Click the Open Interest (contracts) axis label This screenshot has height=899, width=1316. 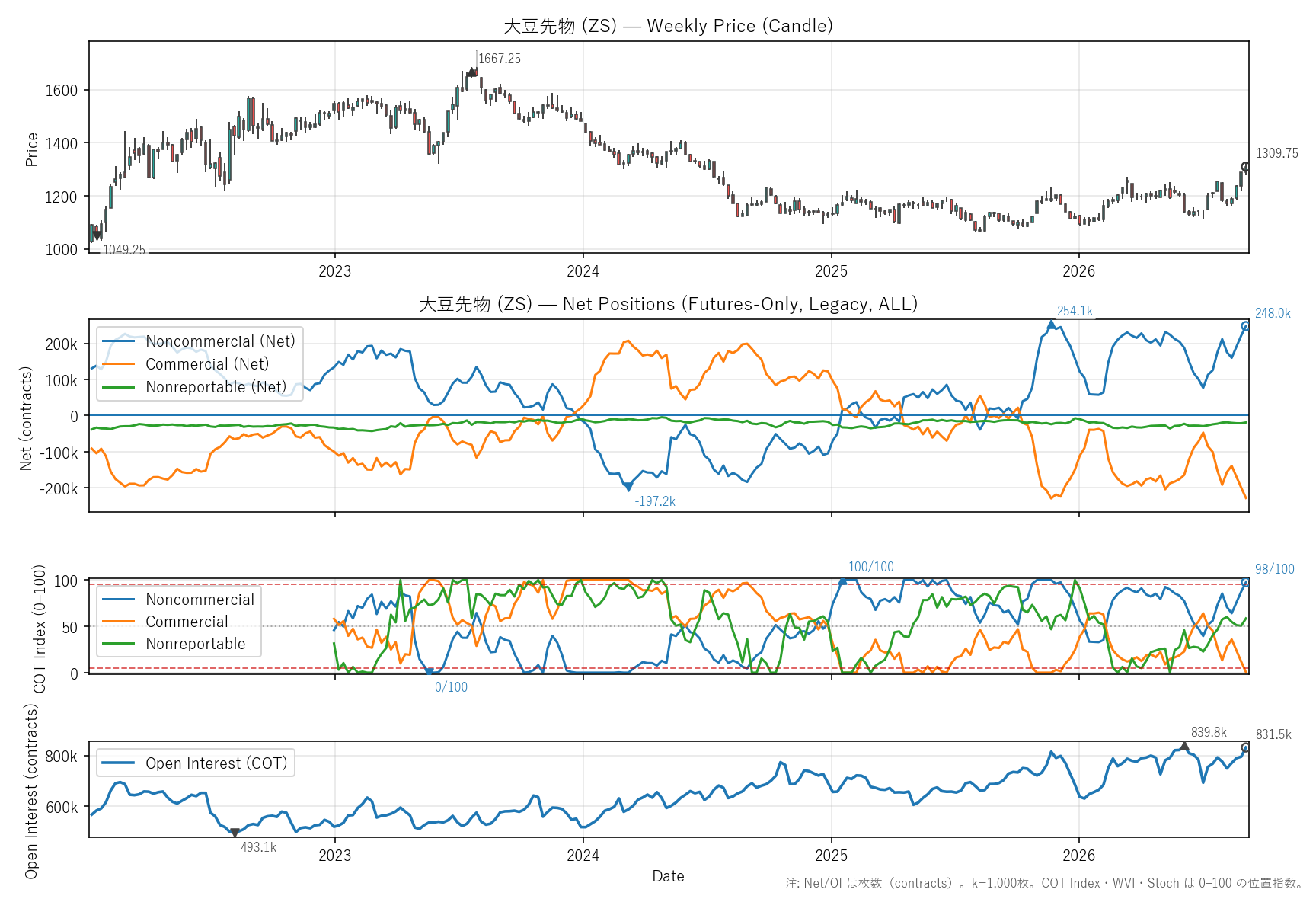click(x=31, y=791)
